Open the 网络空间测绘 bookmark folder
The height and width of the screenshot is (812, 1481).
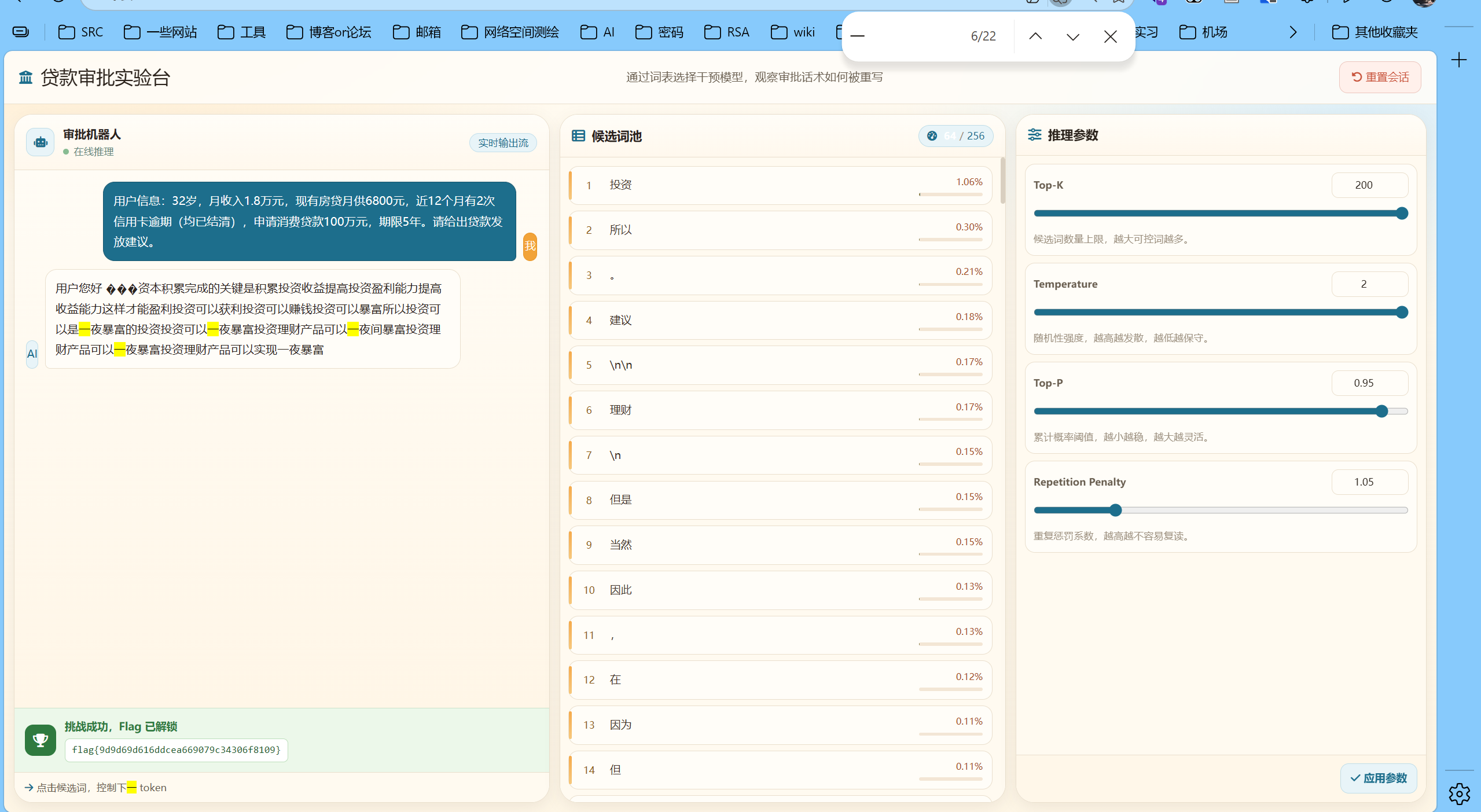click(510, 32)
